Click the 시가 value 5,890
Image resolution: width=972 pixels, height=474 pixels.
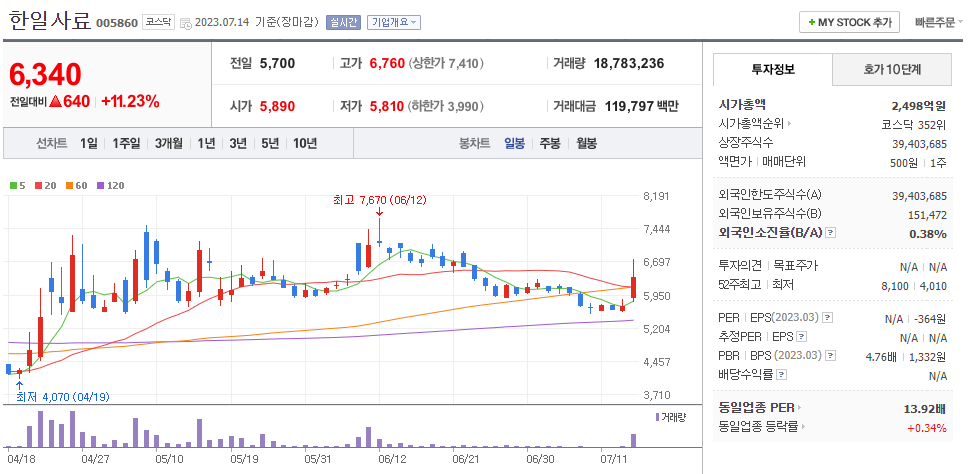click(277, 106)
